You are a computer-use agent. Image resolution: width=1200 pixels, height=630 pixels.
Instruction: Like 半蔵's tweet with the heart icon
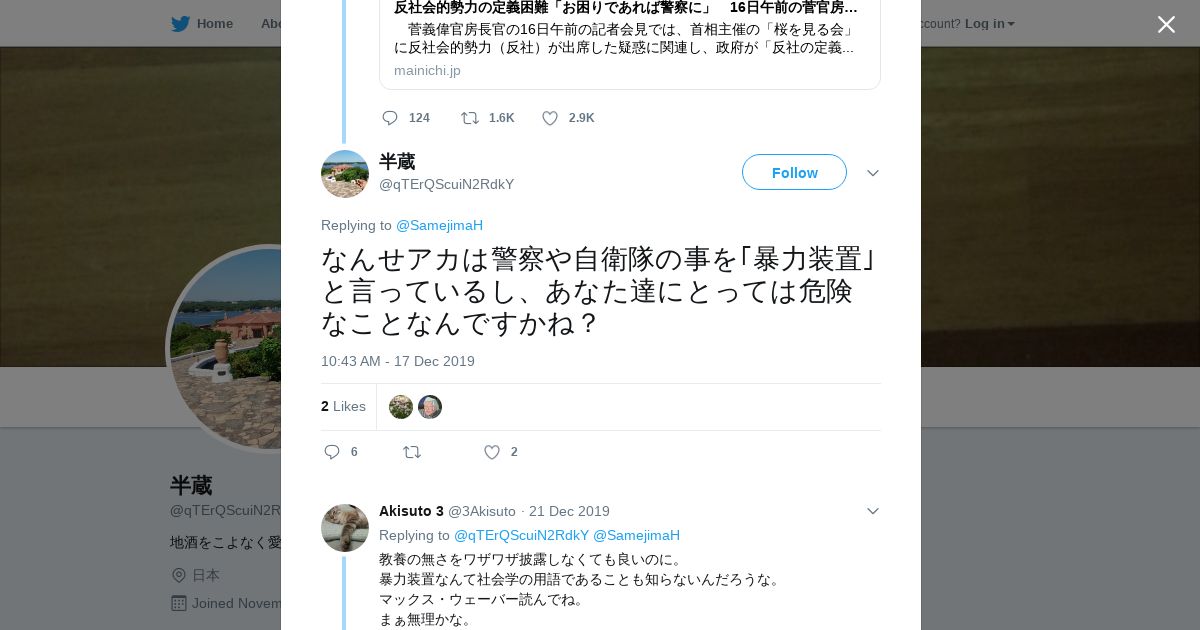492,452
